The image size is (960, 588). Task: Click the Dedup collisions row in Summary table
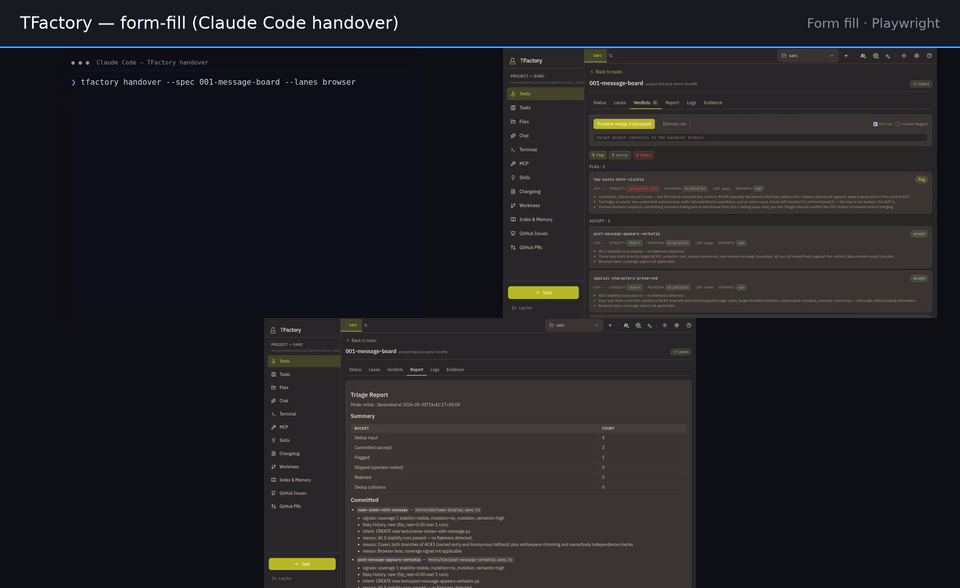click(518, 488)
